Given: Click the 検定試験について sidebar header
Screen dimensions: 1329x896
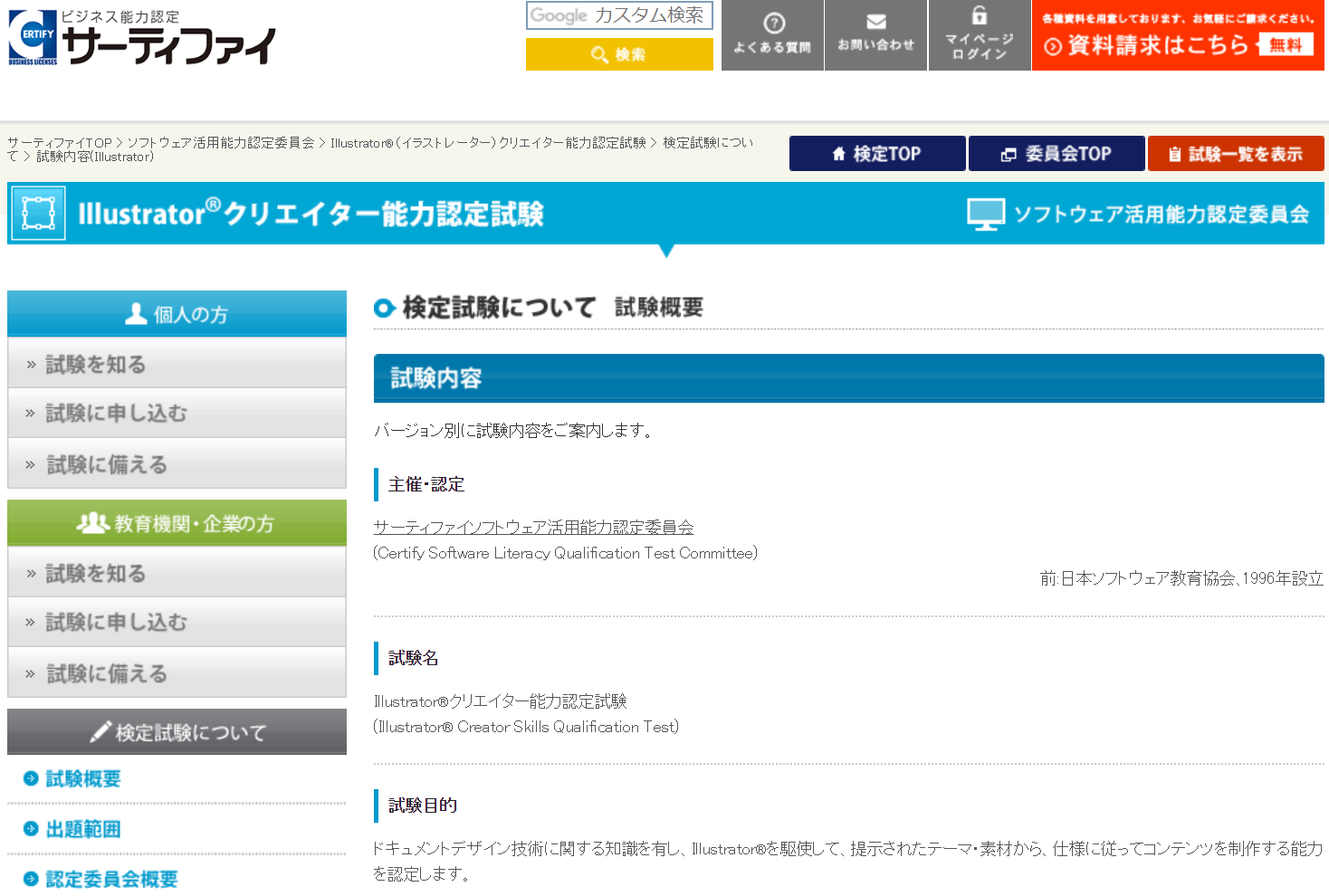Looking at the screenshot, I should (x=177, y=732).
